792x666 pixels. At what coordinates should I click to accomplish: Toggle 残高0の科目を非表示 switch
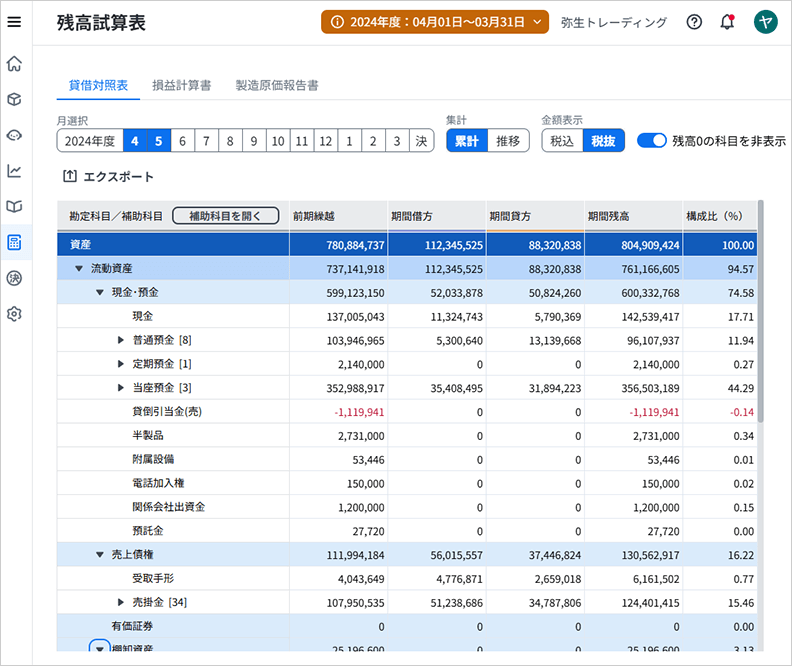point(651,141)
